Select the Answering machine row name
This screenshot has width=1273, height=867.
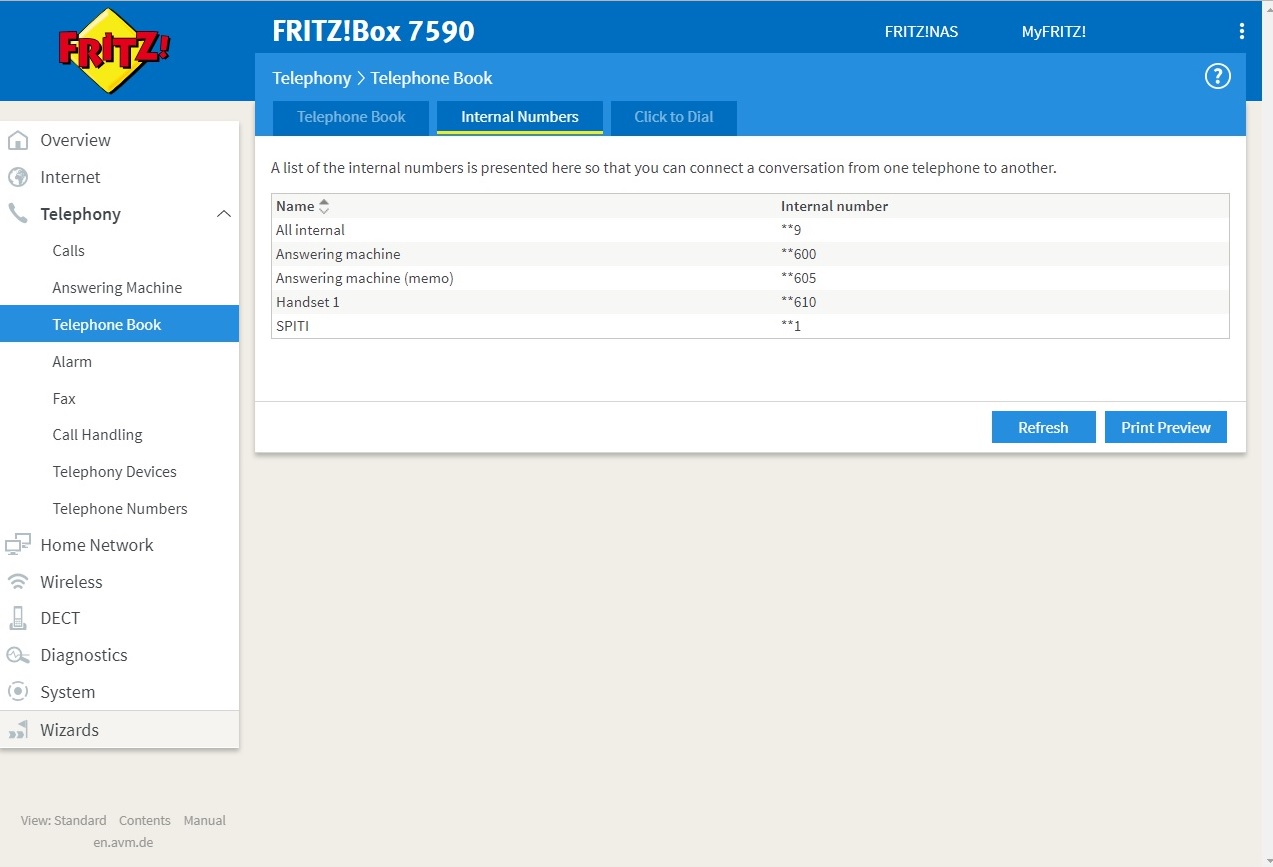338,254
